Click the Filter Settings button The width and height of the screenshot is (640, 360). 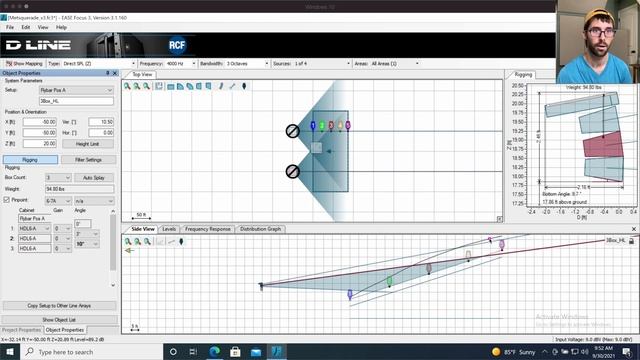click(x=88, y=160)
